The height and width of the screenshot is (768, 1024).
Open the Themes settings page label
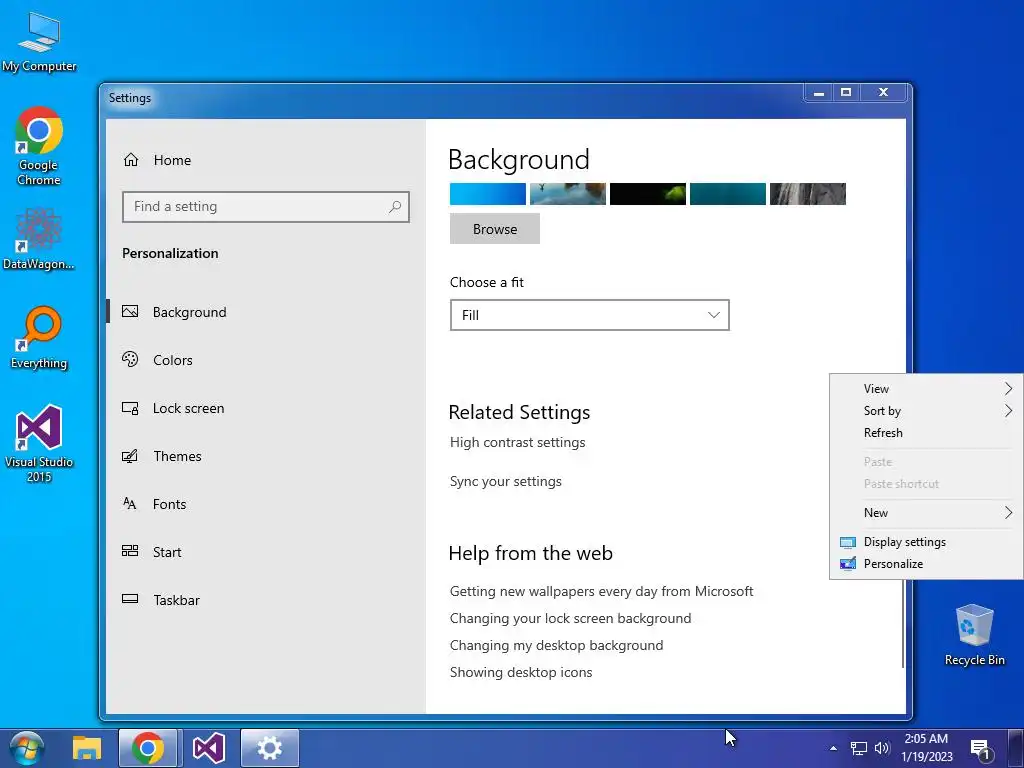click(x=177, y=456)
